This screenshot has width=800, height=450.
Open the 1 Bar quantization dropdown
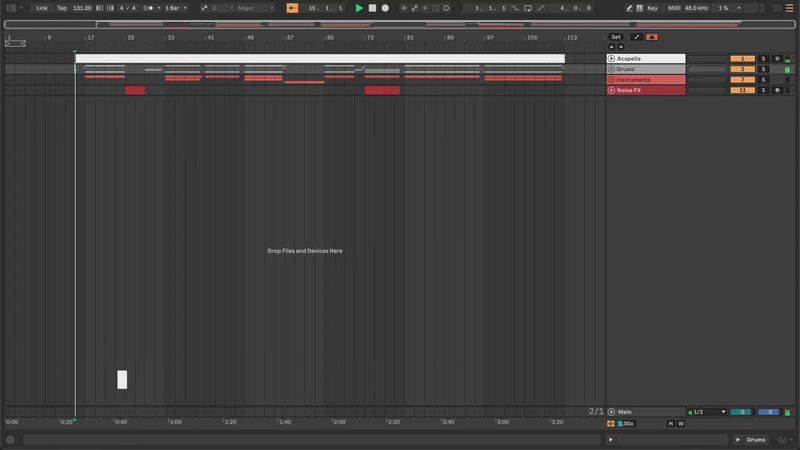[177, 8]
